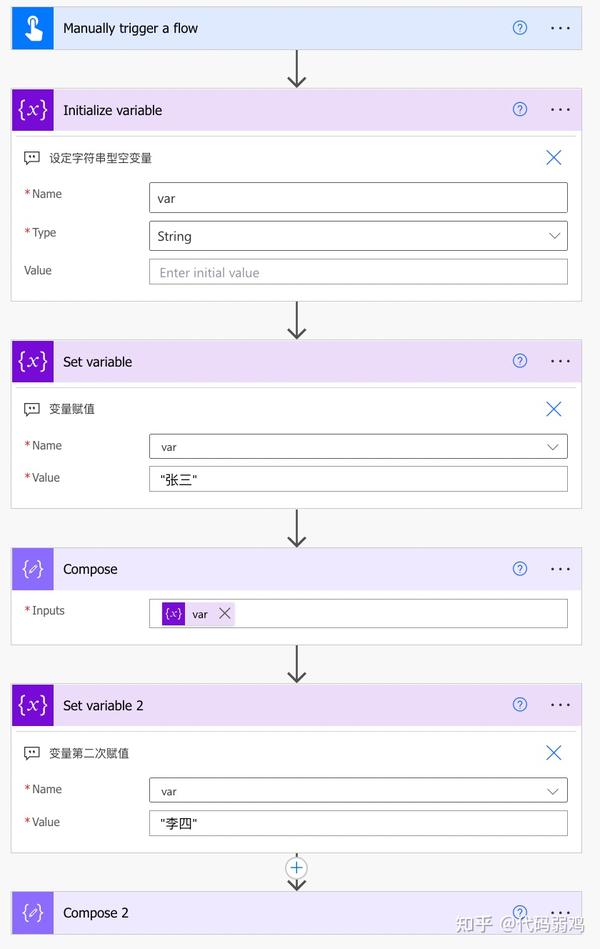Click the Set variable step icon

[33, 361]
